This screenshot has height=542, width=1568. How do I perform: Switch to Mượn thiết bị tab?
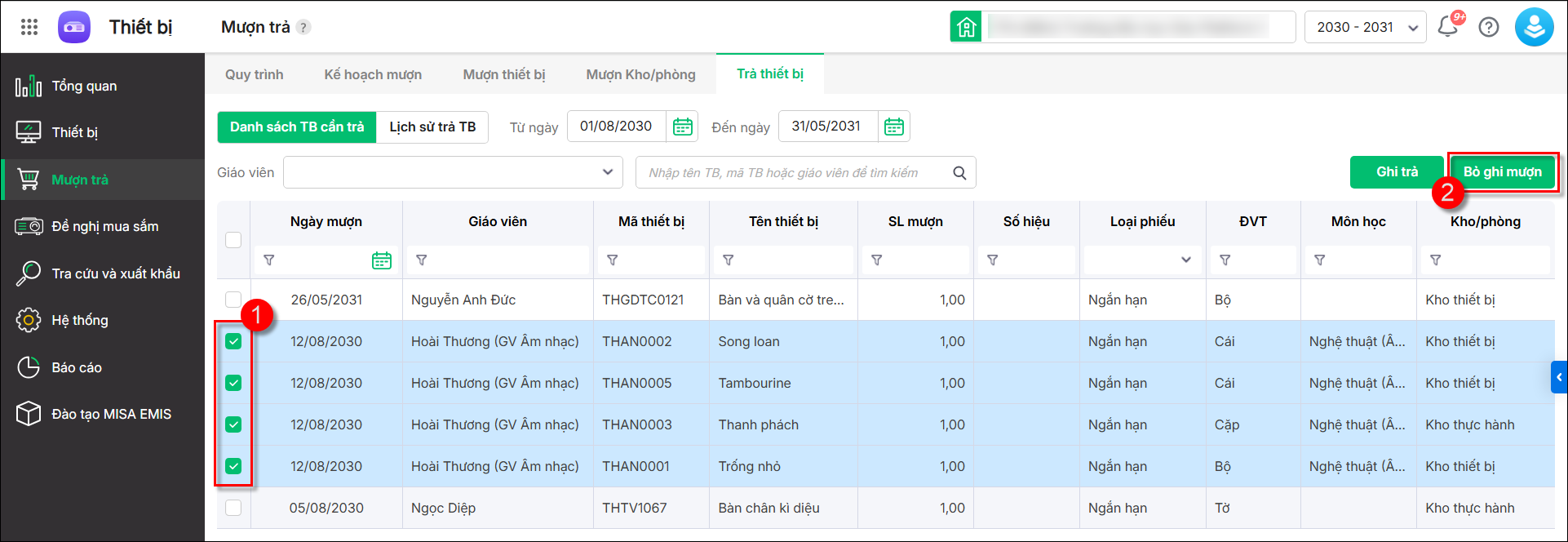click(504, 74)
